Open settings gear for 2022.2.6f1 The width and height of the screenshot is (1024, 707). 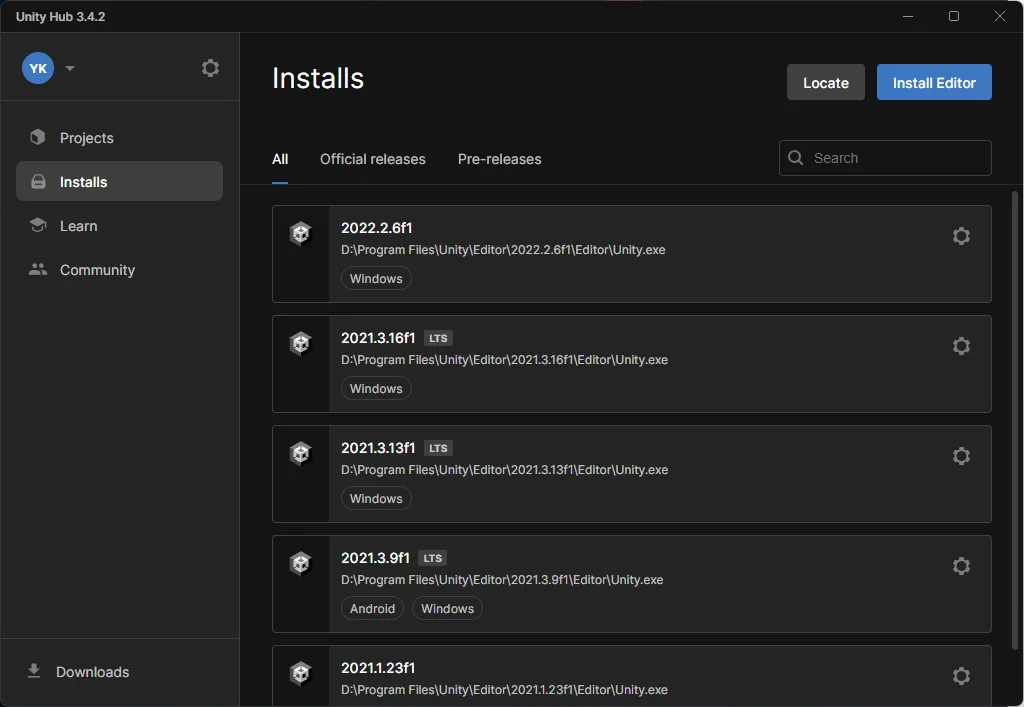(961, 236)
